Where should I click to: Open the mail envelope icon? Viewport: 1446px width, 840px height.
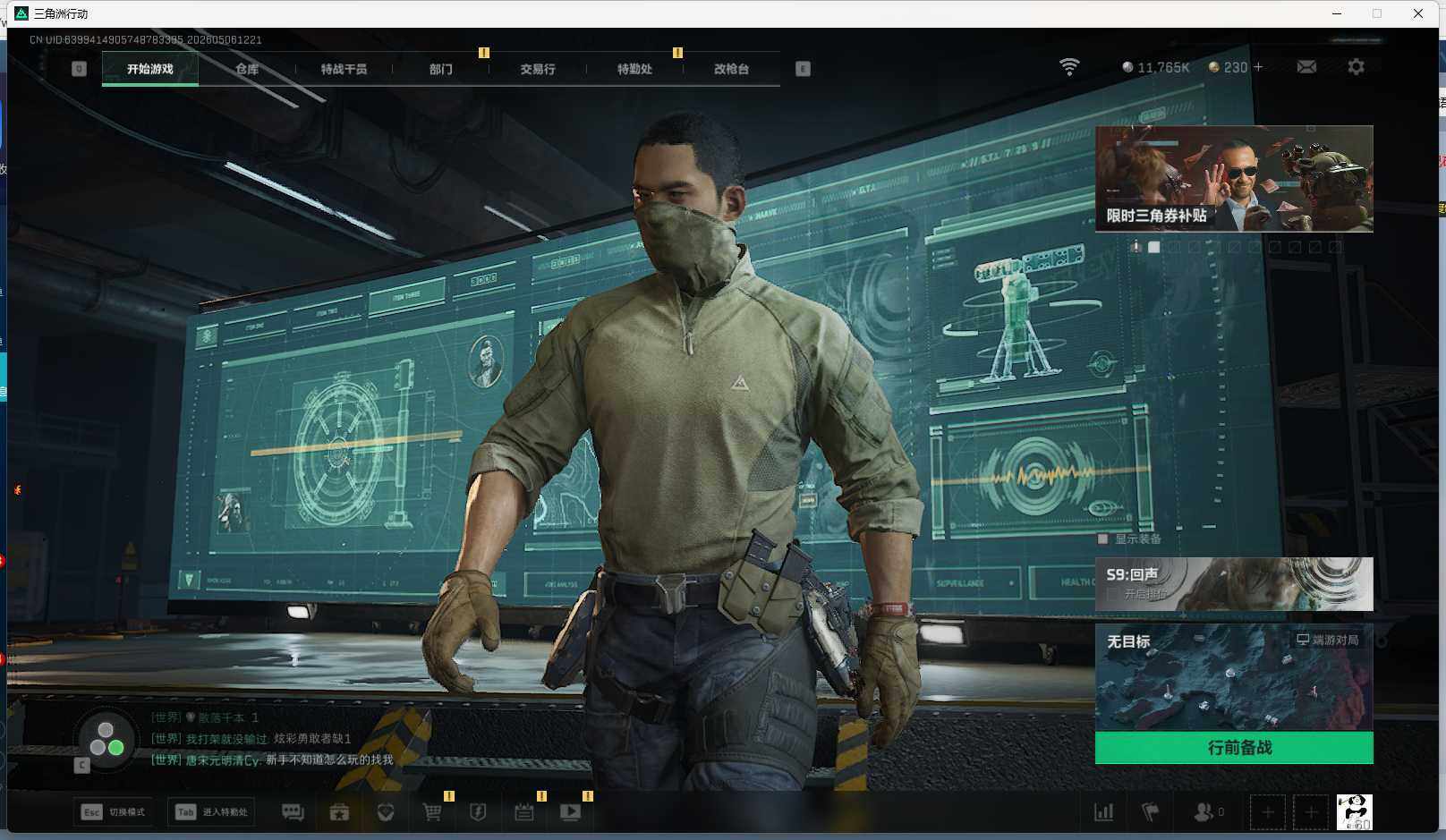pyautogui.click(x=1306, y=67)
